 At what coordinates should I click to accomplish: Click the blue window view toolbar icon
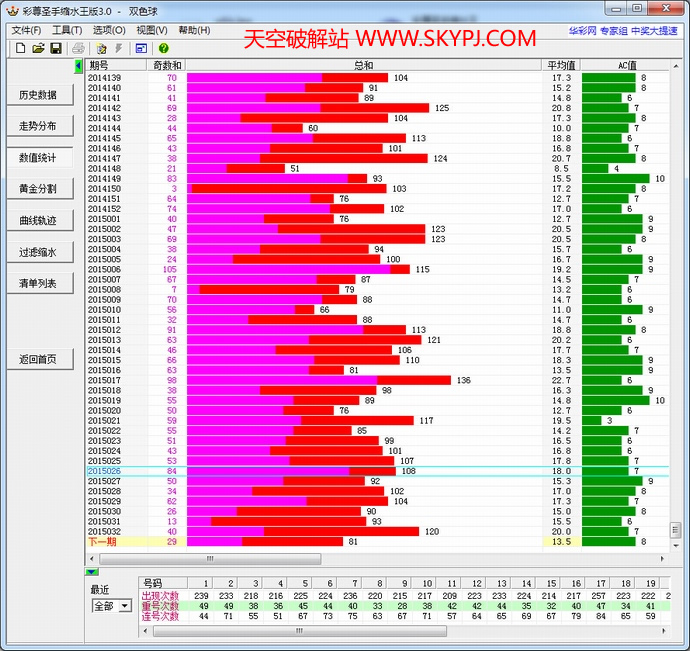tap(141, 48)
